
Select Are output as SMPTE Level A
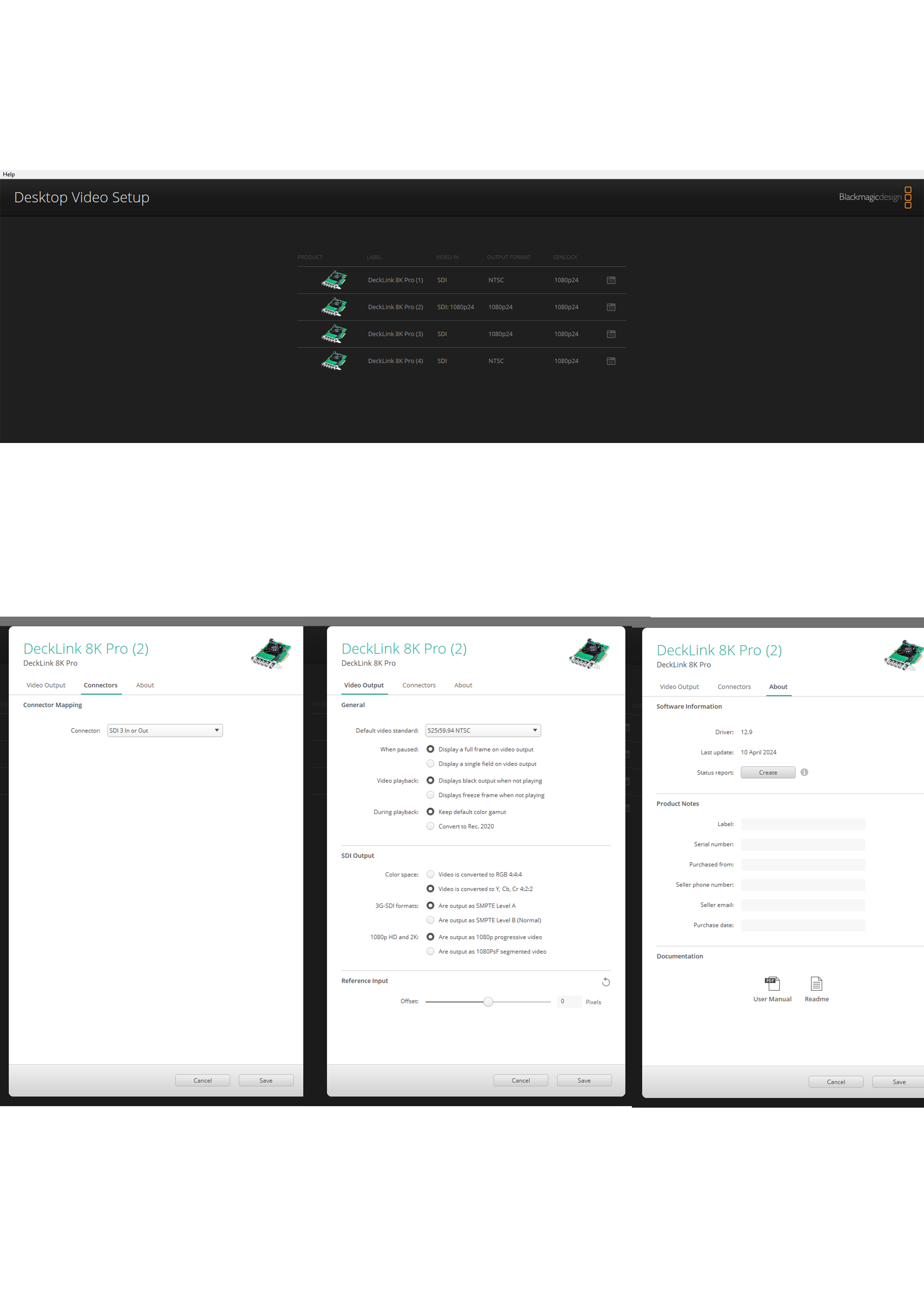(430, 906)
